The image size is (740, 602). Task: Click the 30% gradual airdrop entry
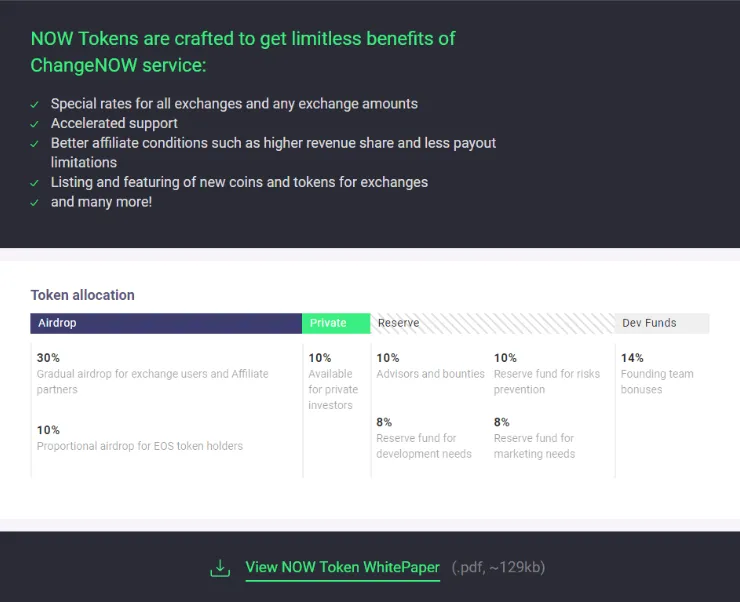coord(152,374)
